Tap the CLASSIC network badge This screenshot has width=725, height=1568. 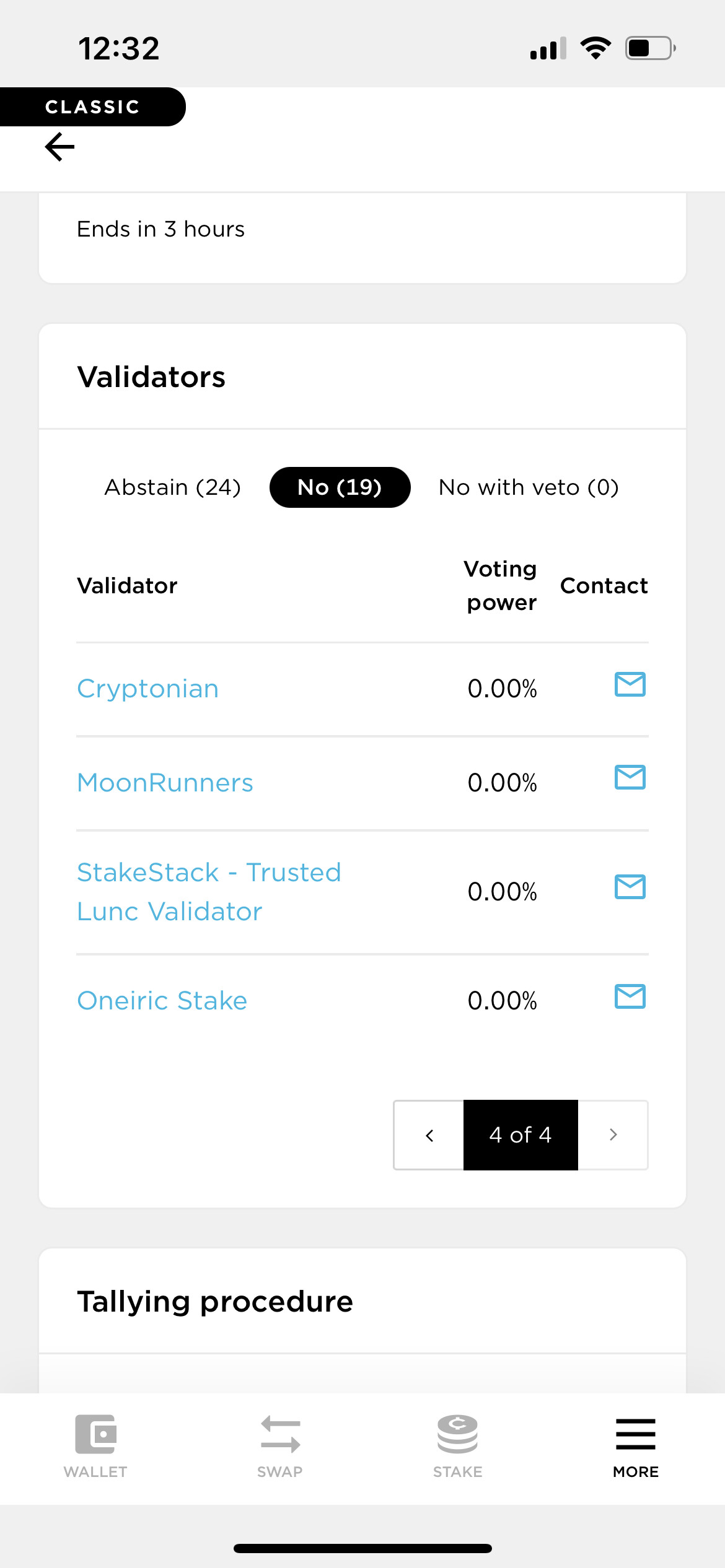point(92,107)
